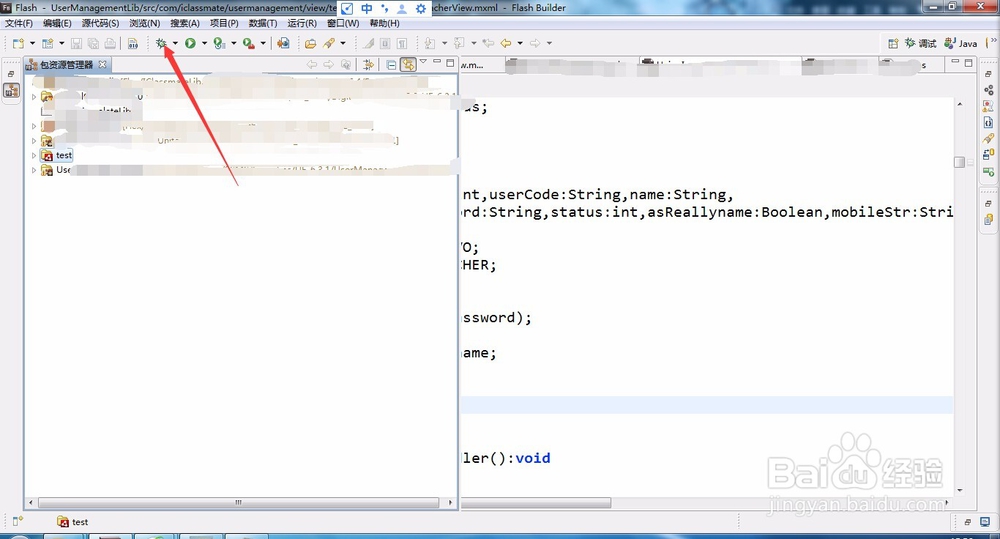
Task: Open the Run configurations dropdown arrow
Action: pyautogui.click(x=204, y=43)
